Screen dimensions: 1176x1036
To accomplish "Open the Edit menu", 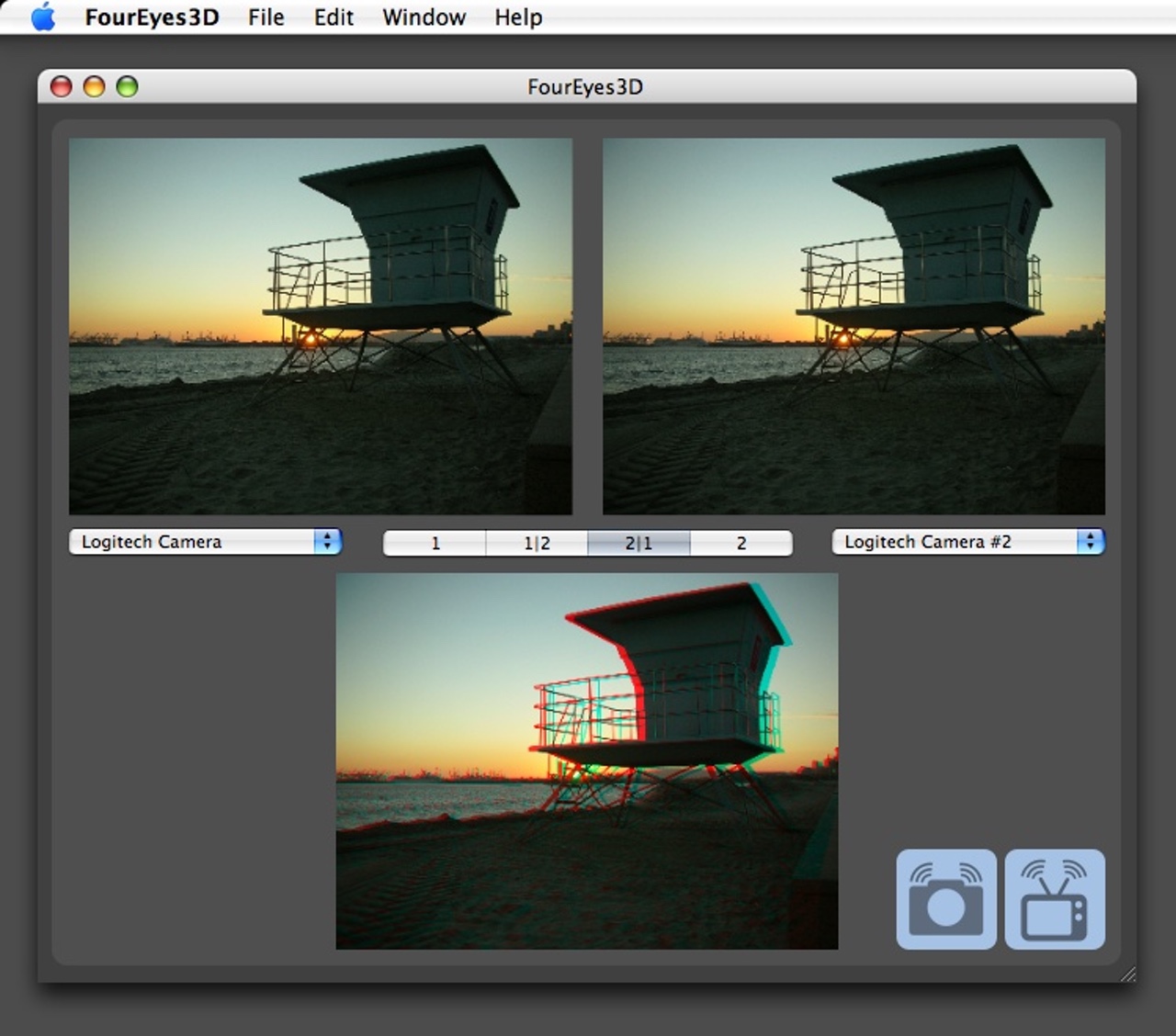I will tap(334, 17).
